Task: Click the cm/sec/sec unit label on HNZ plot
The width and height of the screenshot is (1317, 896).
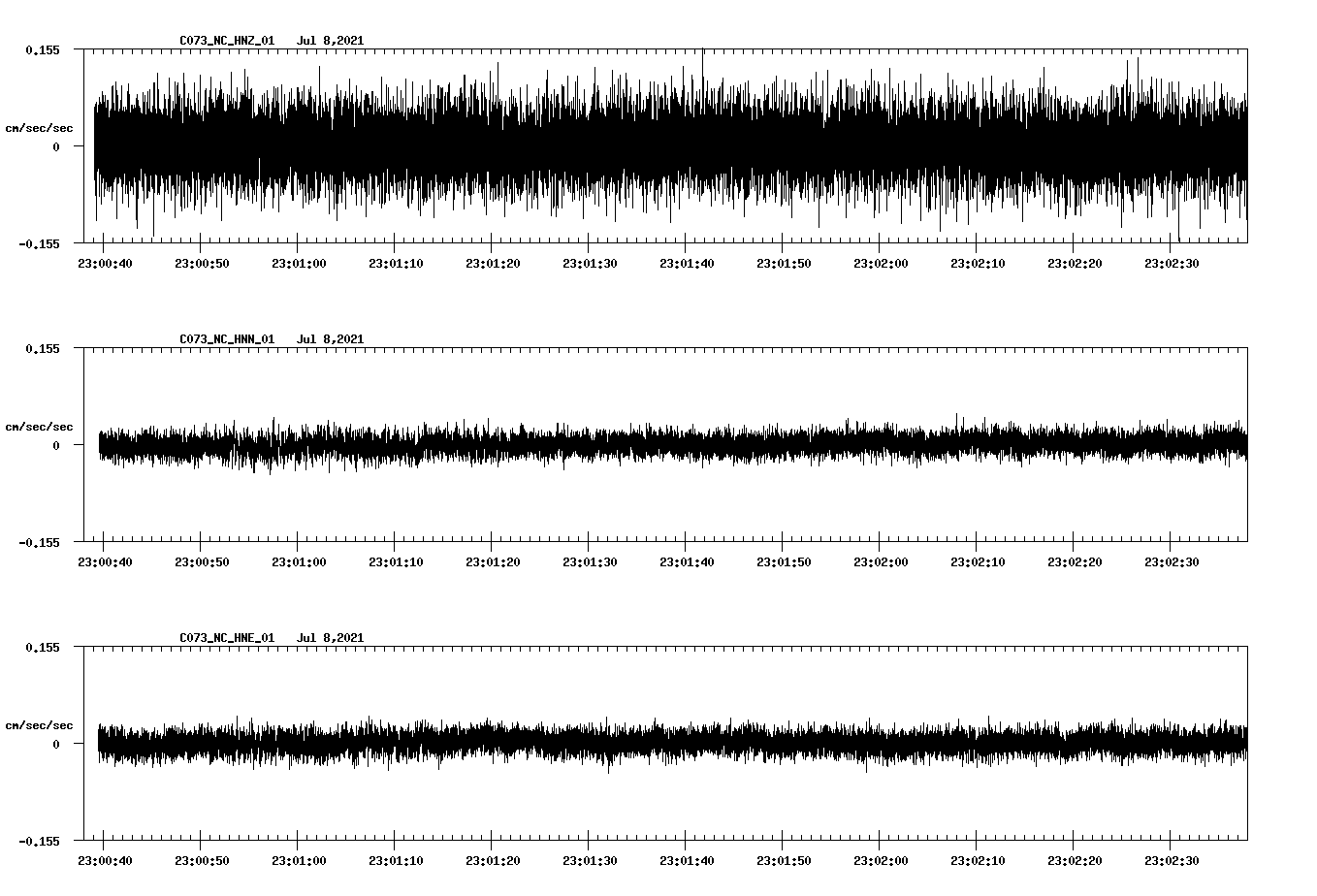Action: [x=39, y=128]
